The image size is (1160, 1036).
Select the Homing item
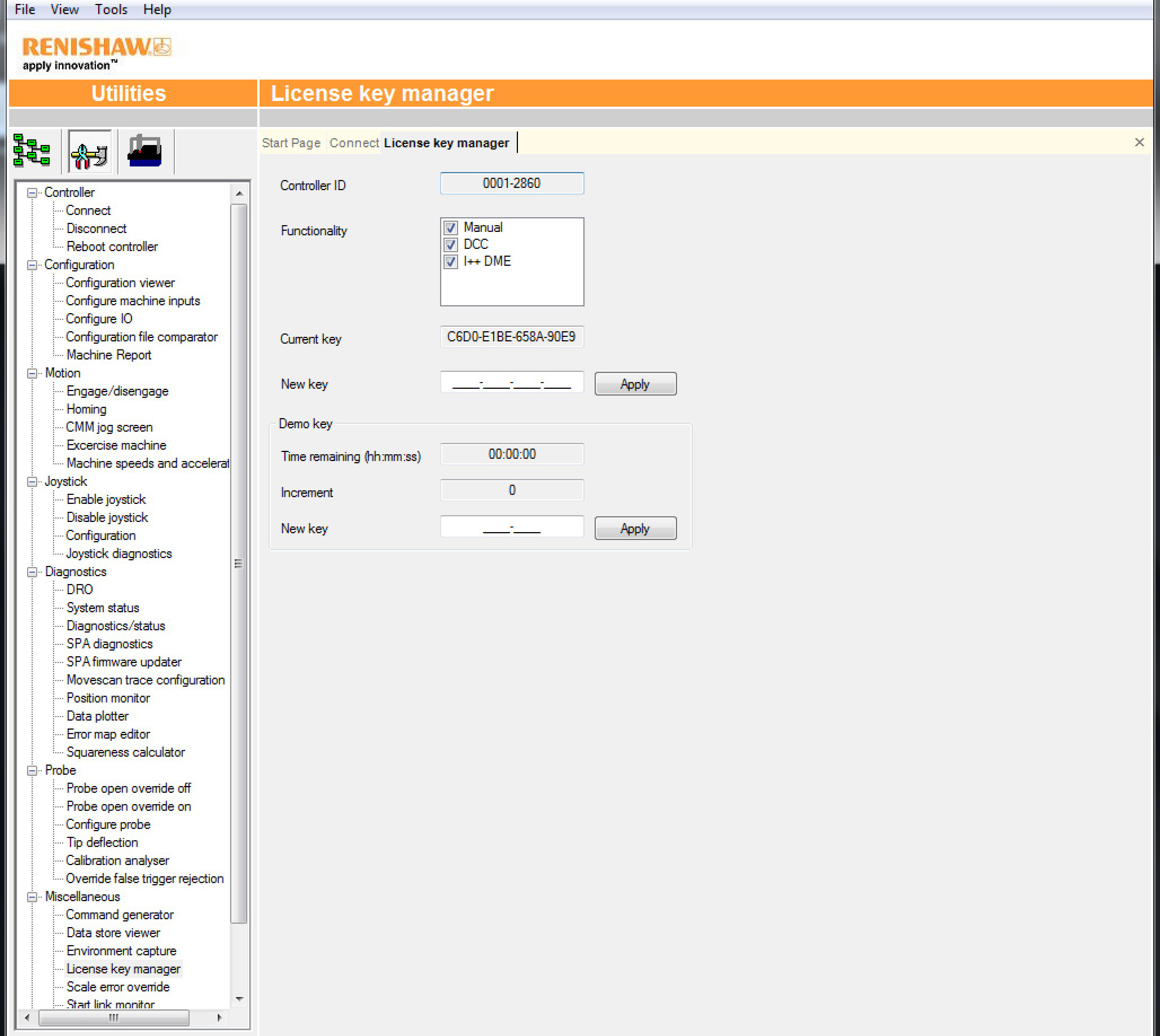coord(86,410)
